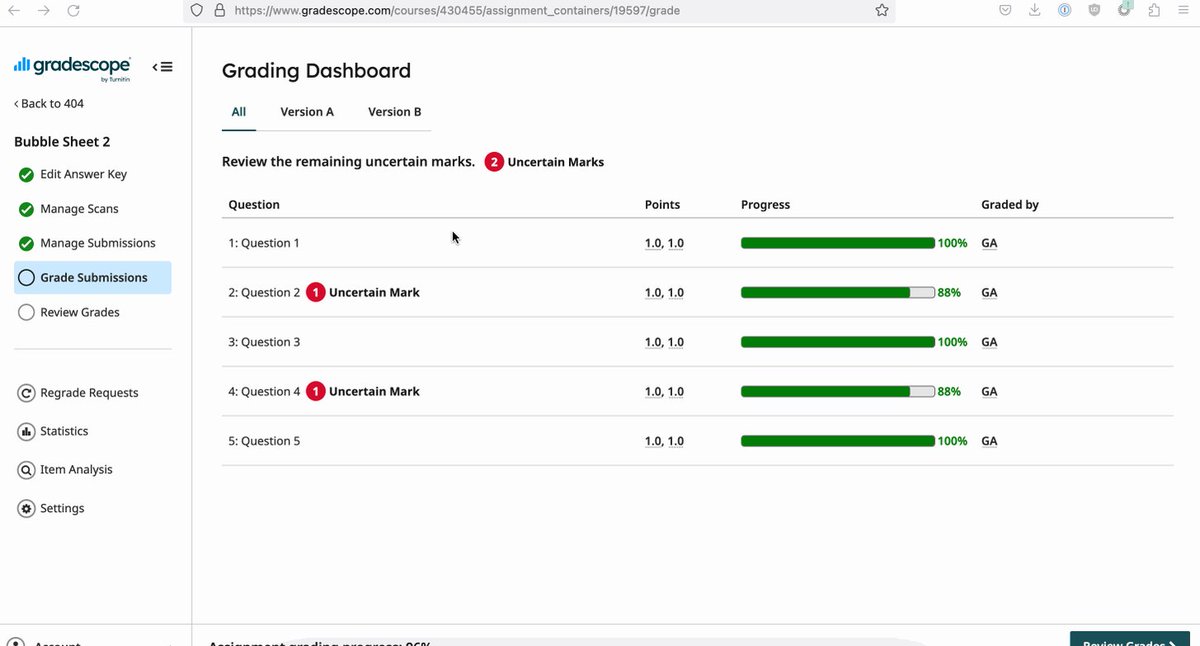The width and height of the screenshot is (1200, 646).
Task: Click GA grader initials for Question 3
Action: 989,342
